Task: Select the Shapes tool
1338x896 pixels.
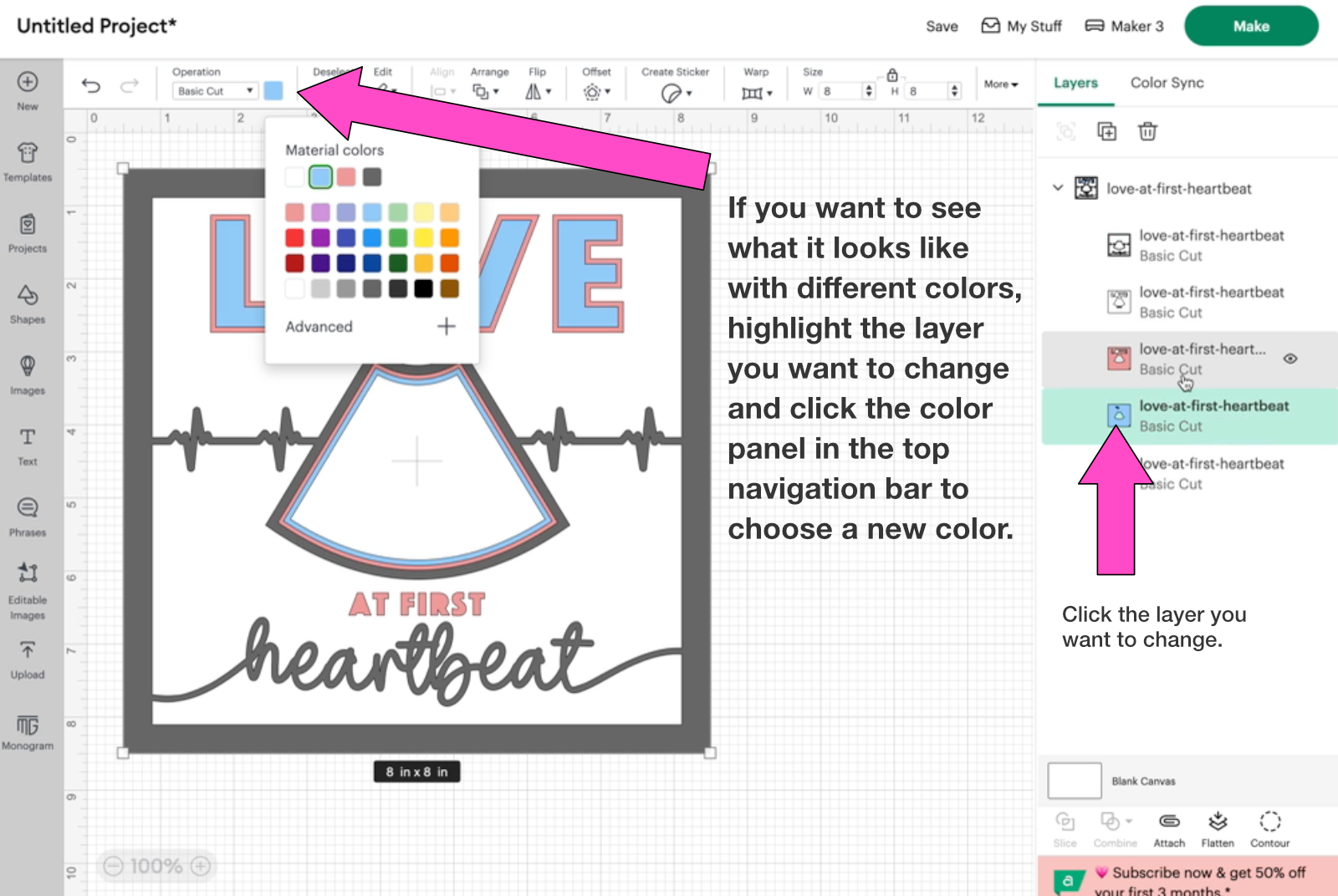Action: [x=28, y=303]
